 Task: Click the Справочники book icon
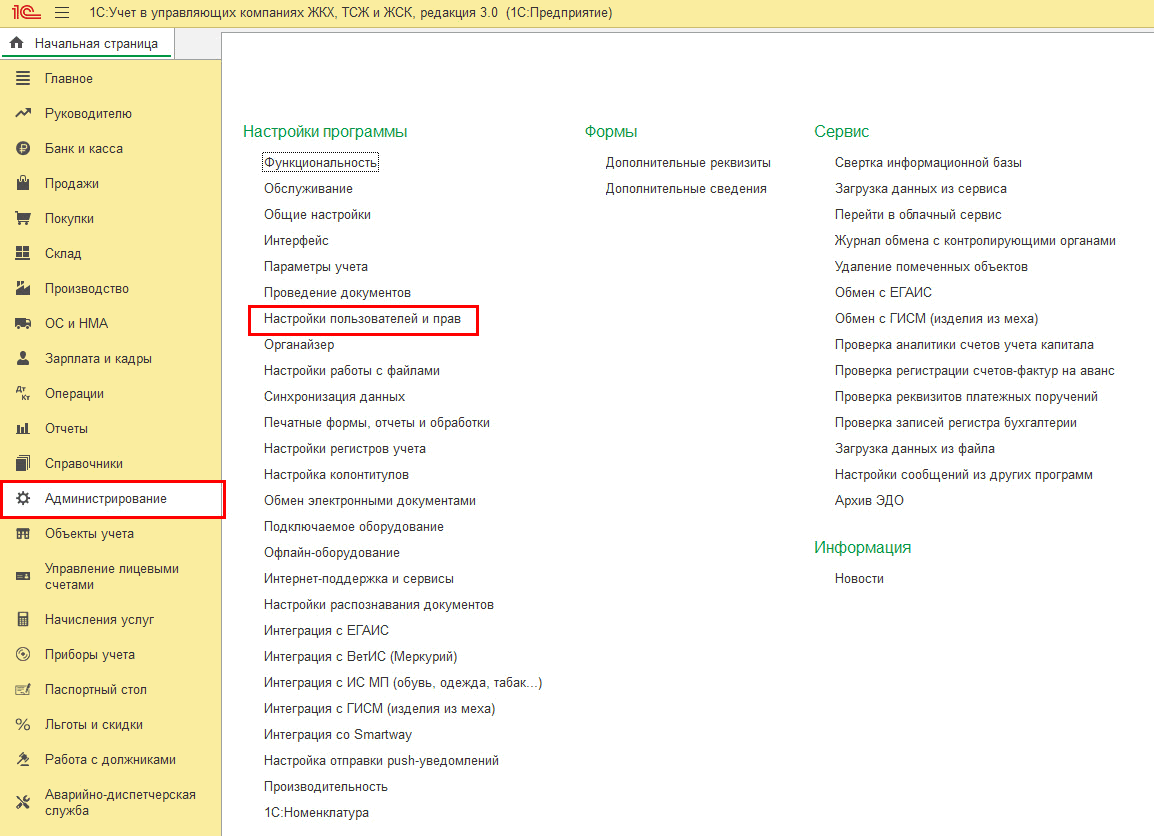(x=23, y=464)
